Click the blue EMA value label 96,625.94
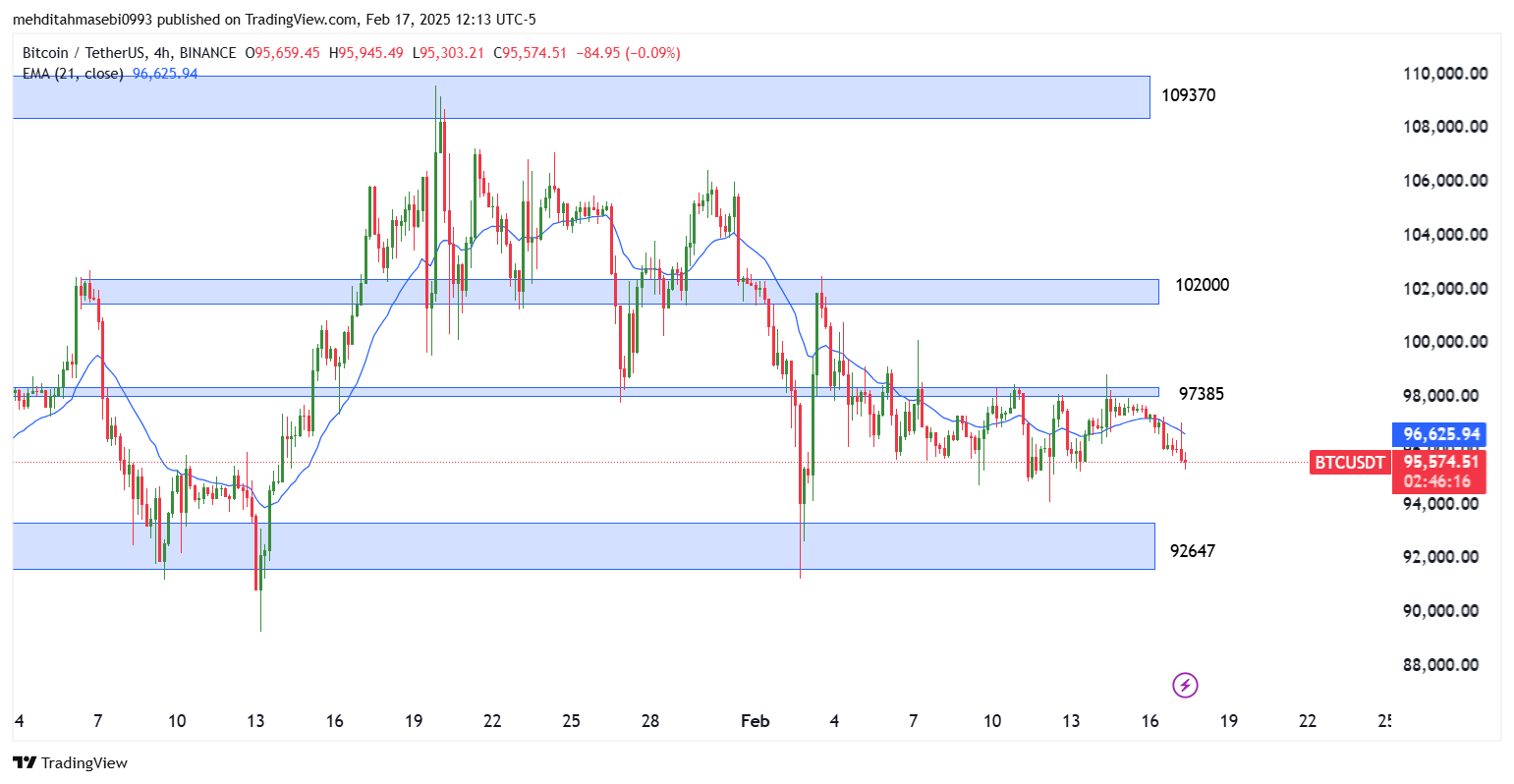 1441,434
